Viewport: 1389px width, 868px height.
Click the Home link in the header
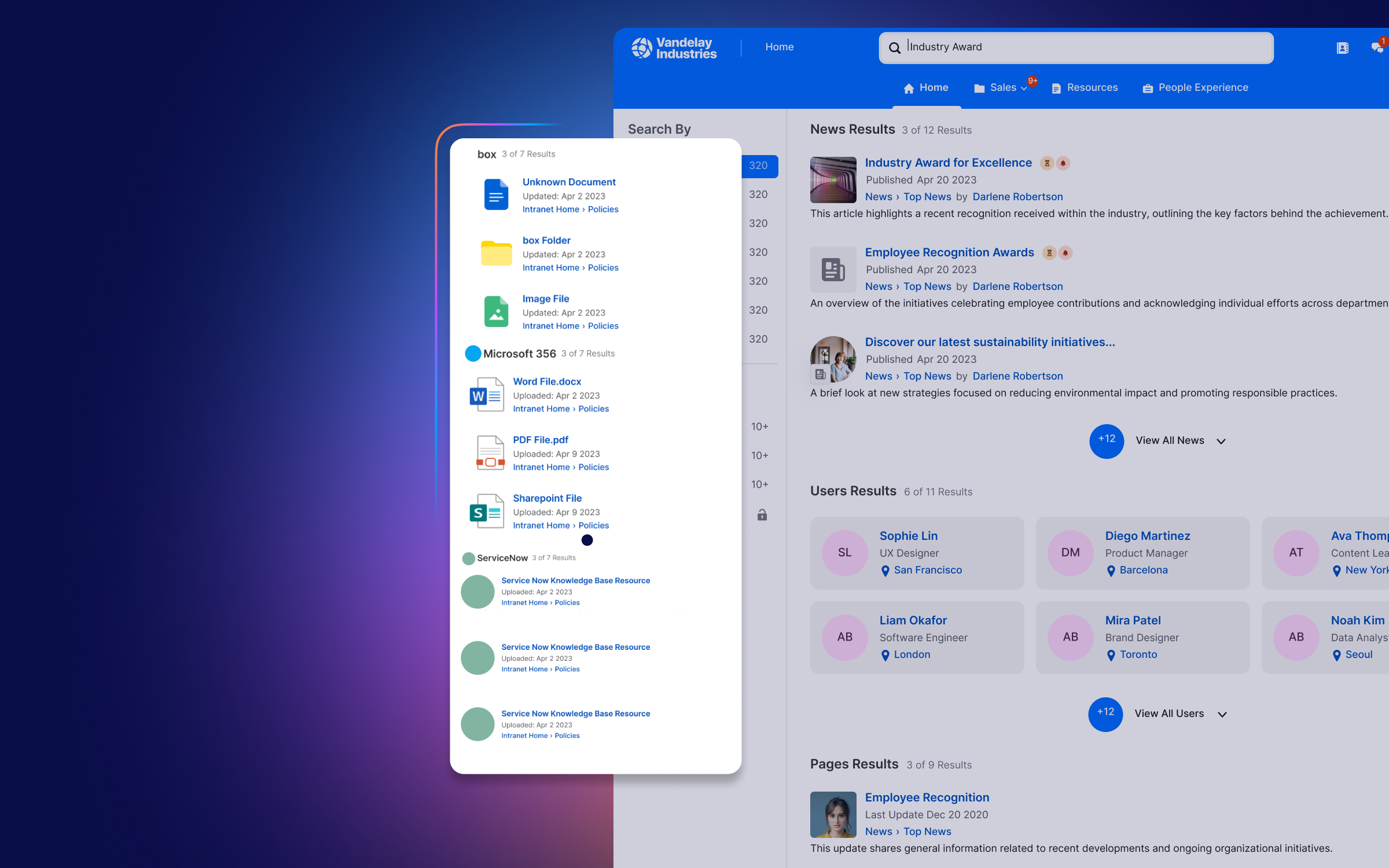[779, 47]
